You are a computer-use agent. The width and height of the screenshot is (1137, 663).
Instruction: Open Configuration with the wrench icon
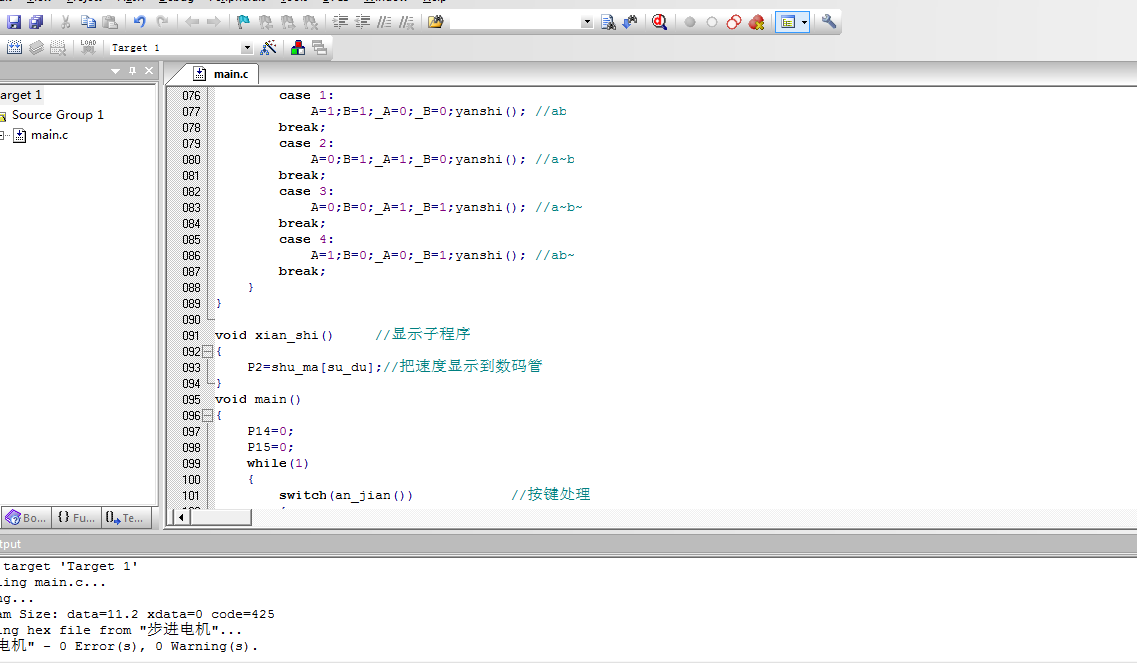(x=829, y=22)
